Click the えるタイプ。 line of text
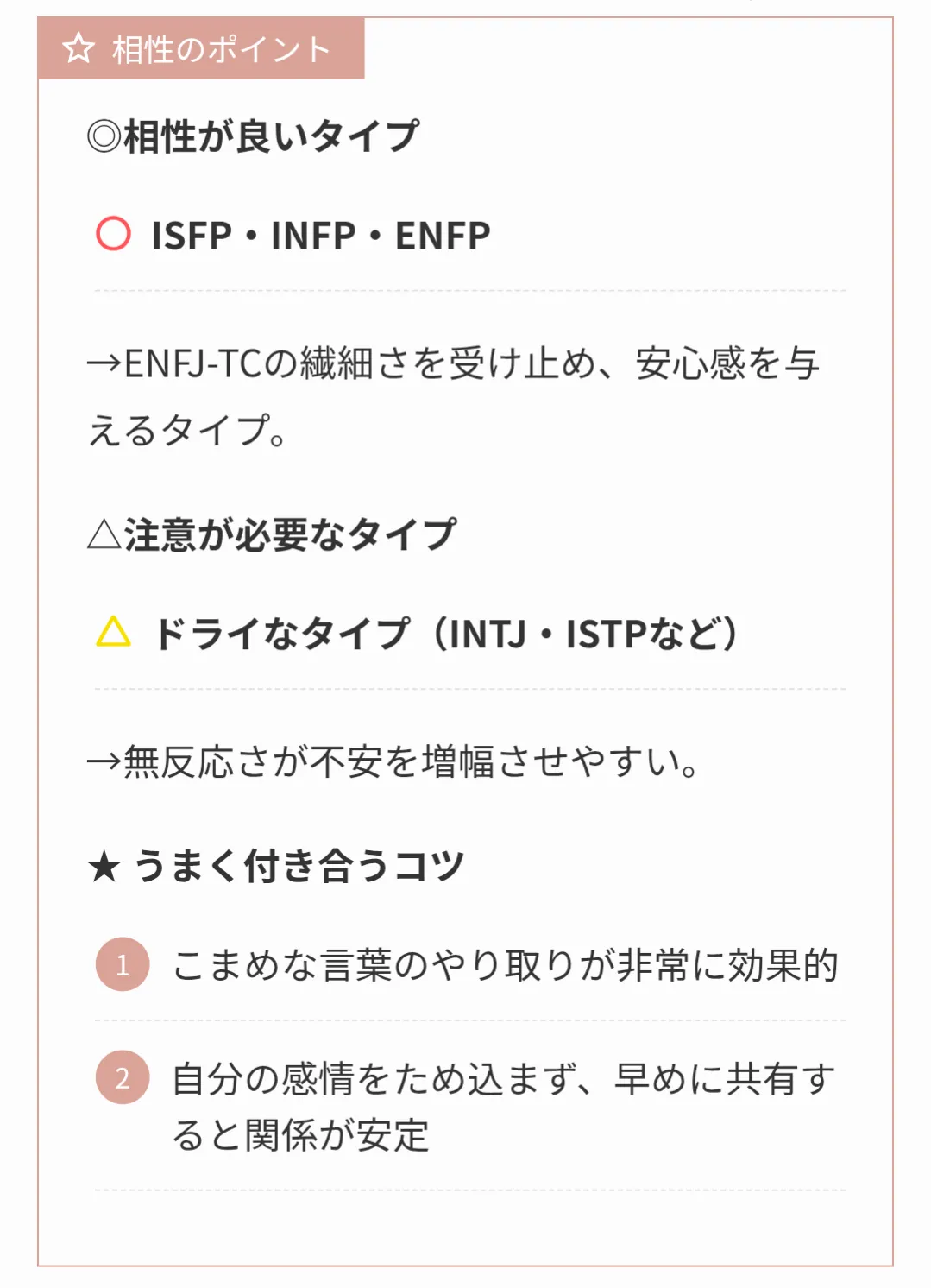This screenshot has width=931, height=1288. tap(187, 430)
